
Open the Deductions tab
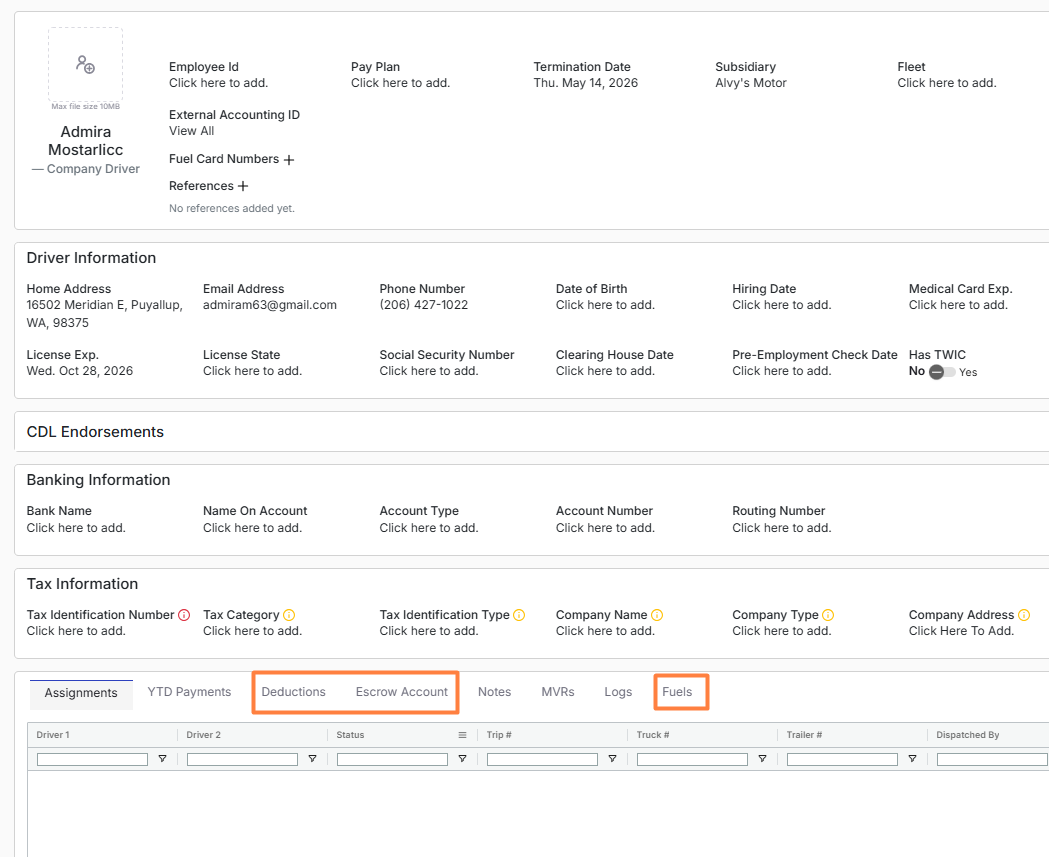[x=294, y=692]
